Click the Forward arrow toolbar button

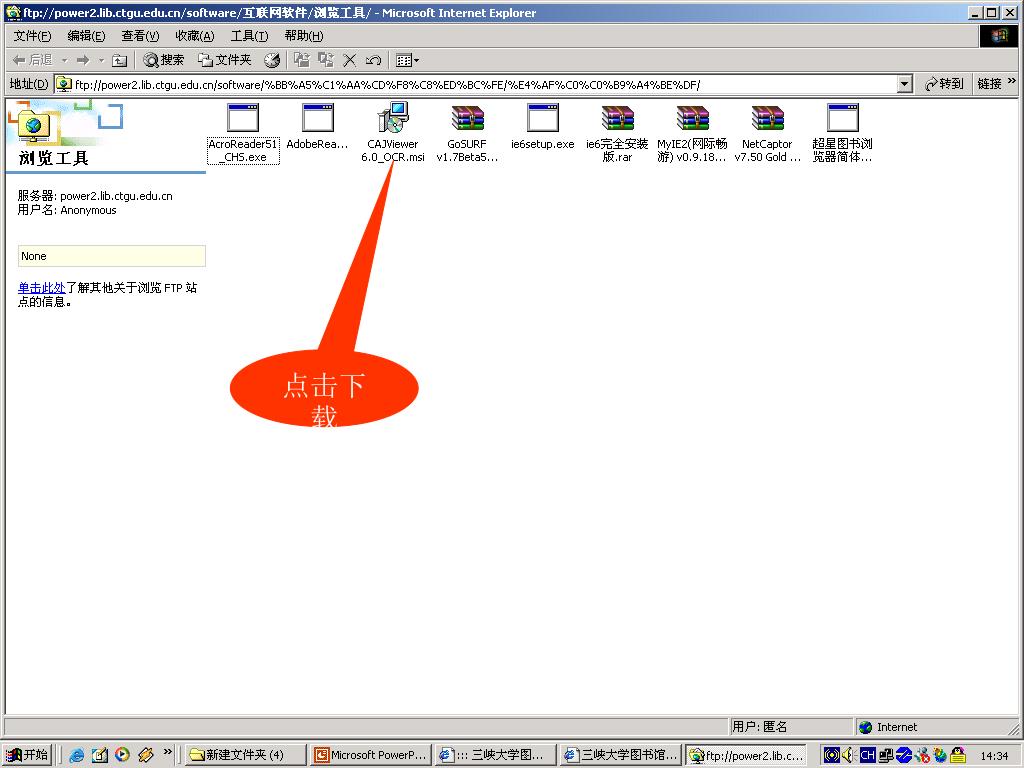click(83, 61)
